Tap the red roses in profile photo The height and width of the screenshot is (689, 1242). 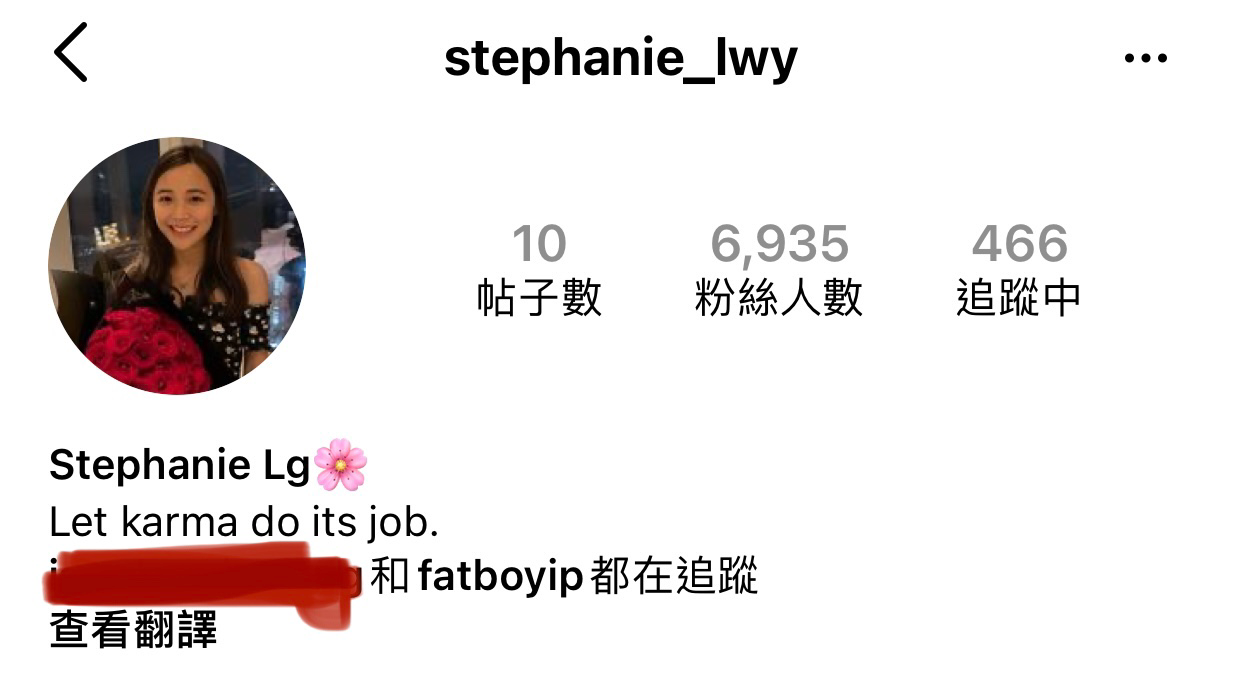pyautogui.click(x=147, y=350)
